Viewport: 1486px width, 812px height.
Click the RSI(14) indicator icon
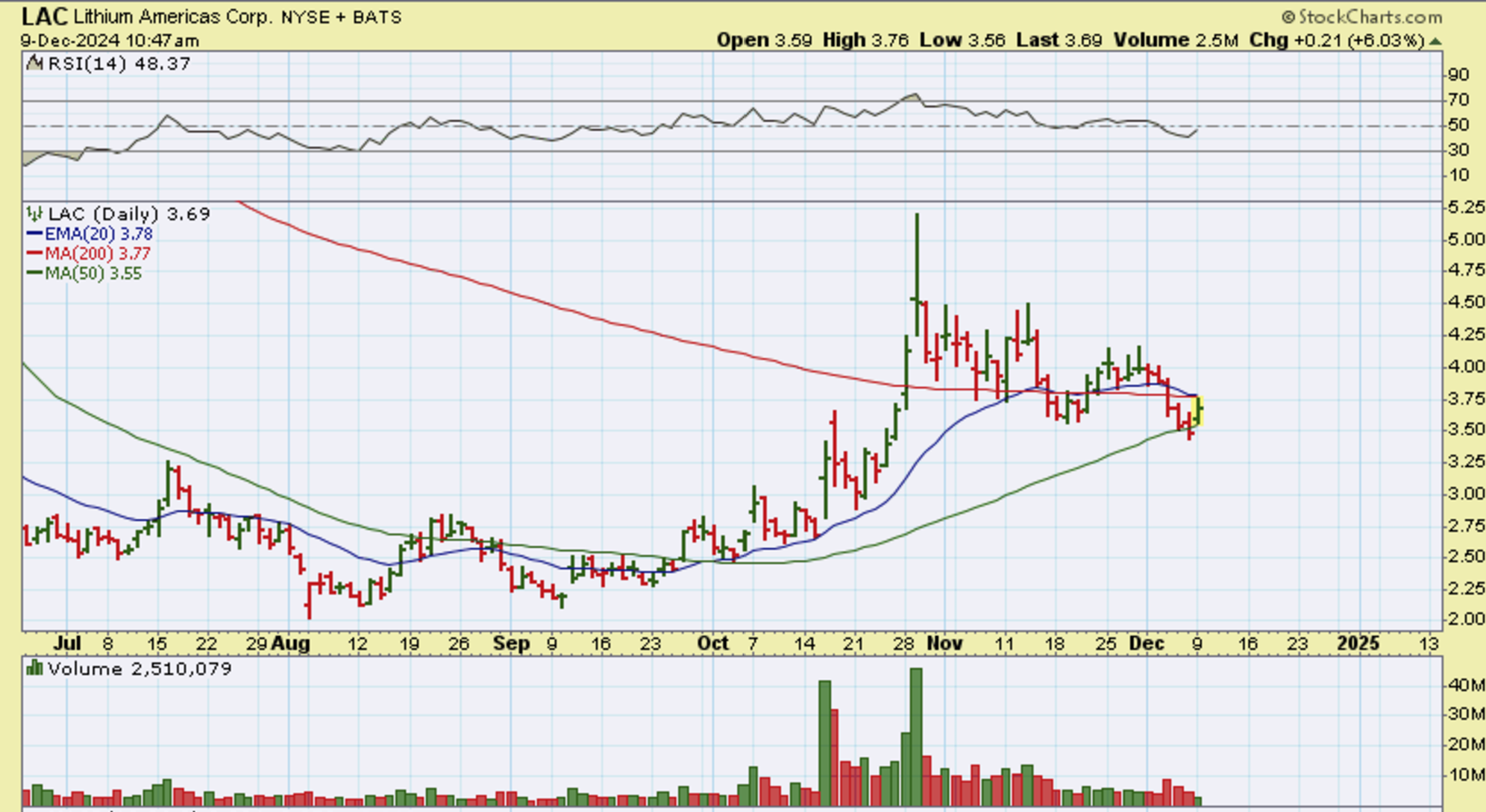34,63
